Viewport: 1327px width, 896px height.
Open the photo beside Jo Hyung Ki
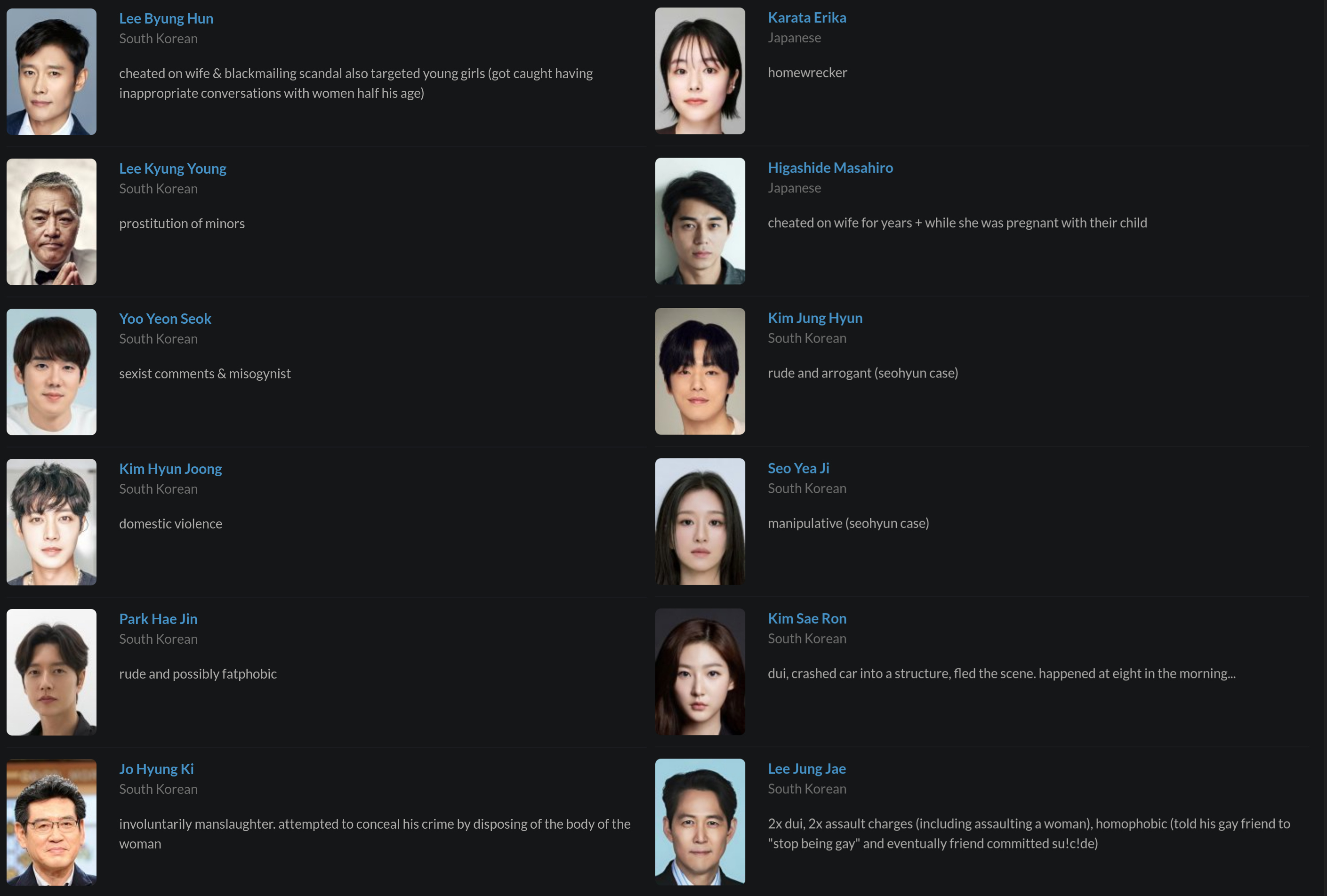pos(51,823)
